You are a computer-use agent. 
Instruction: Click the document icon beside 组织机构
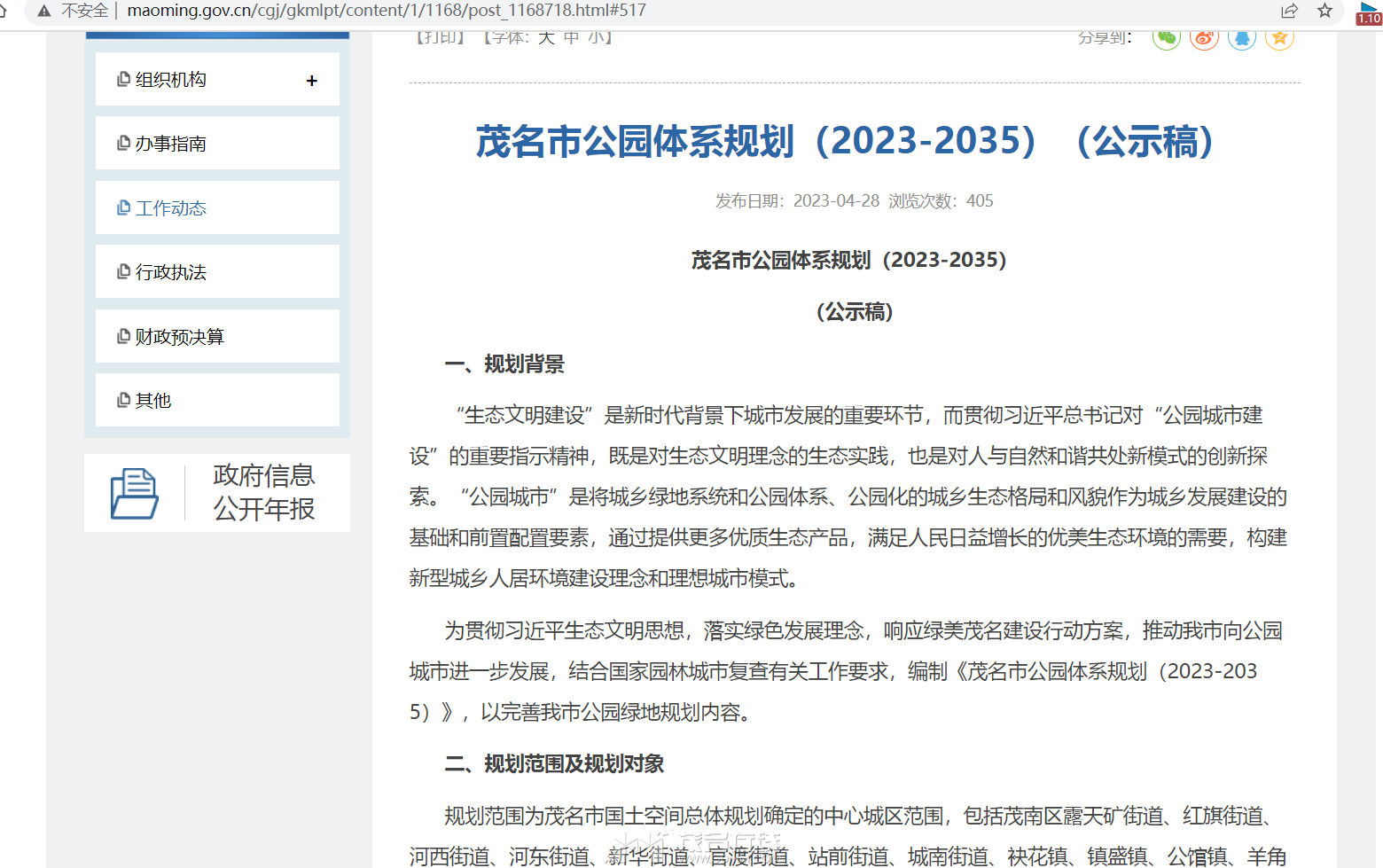click(124, 79)
